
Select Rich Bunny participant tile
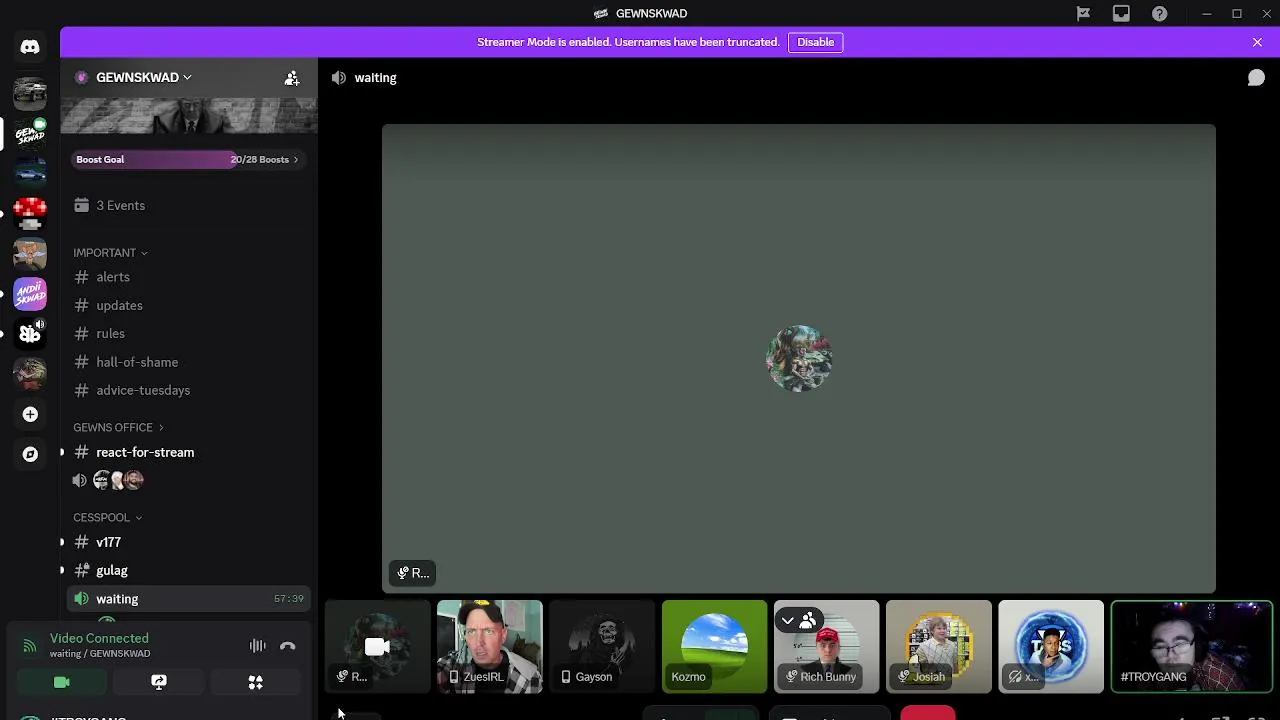(826, 646)
